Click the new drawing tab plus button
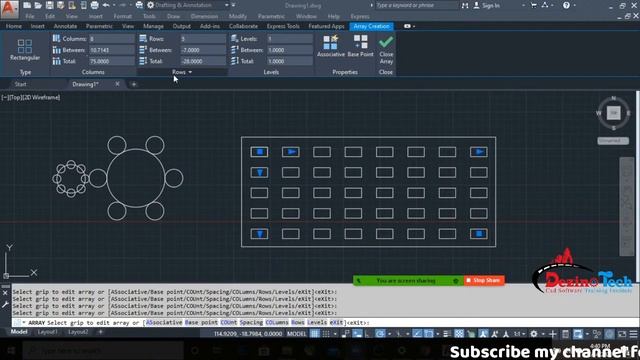 [x=133, y=84]
